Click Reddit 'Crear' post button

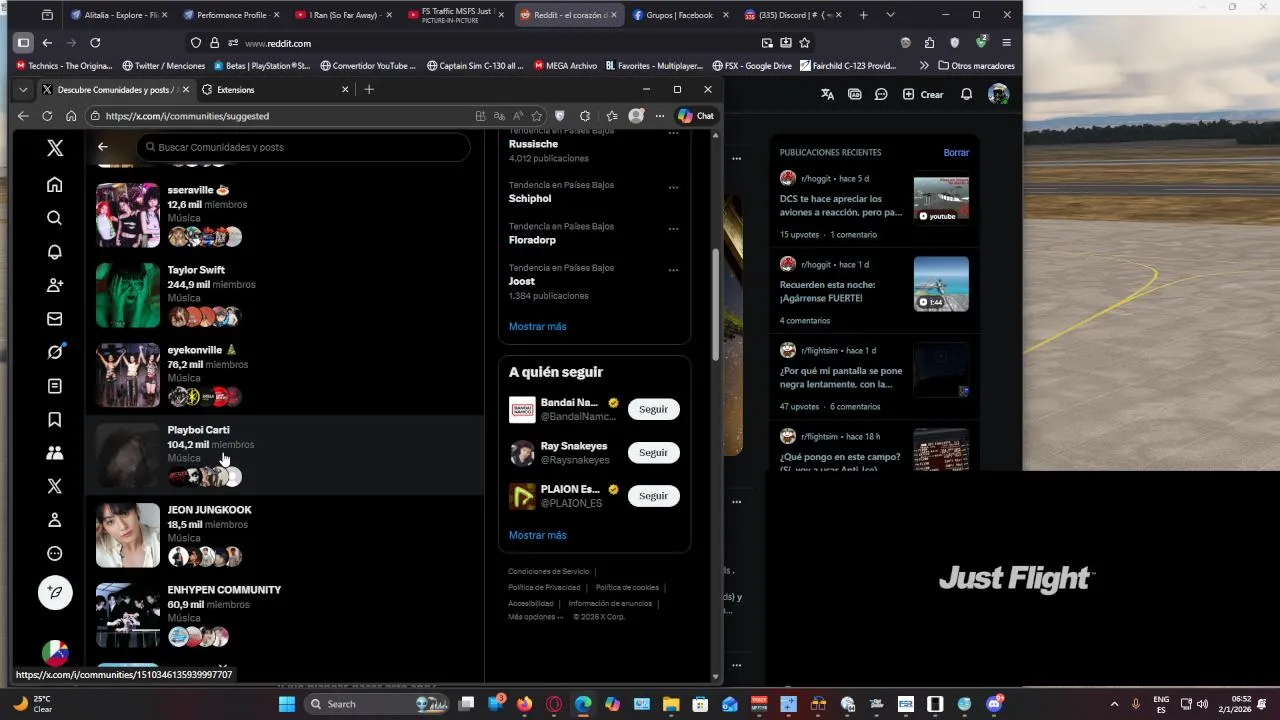pos(923,94)
